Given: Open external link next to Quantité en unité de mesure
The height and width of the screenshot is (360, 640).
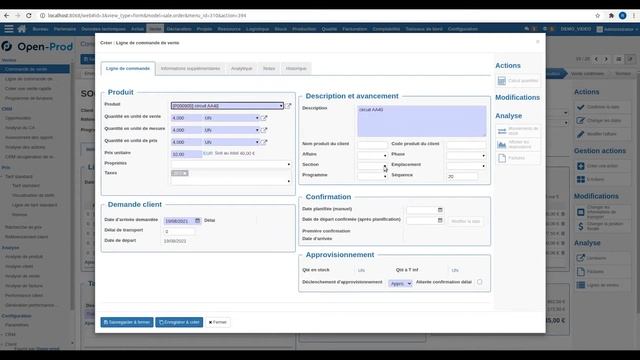Looking at the screenshot, I should coord(264,130).
